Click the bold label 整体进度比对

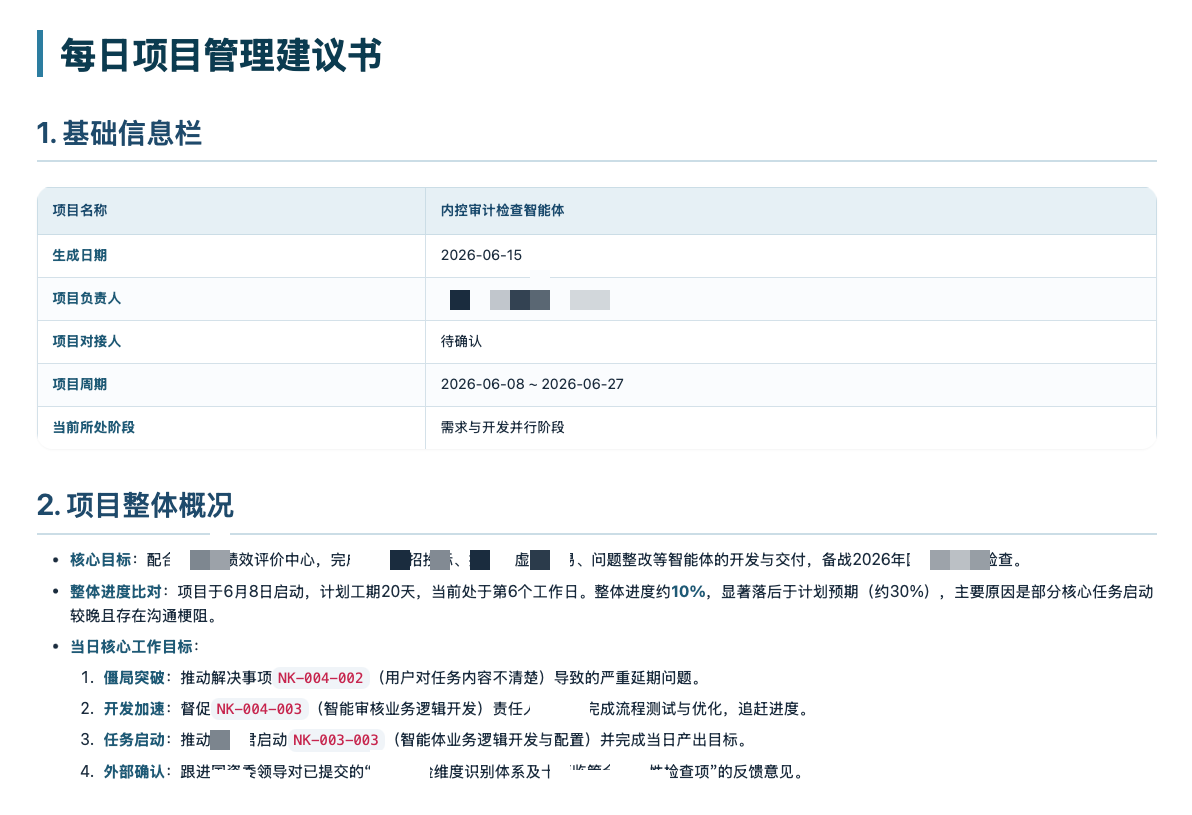[x=116, y=591]
